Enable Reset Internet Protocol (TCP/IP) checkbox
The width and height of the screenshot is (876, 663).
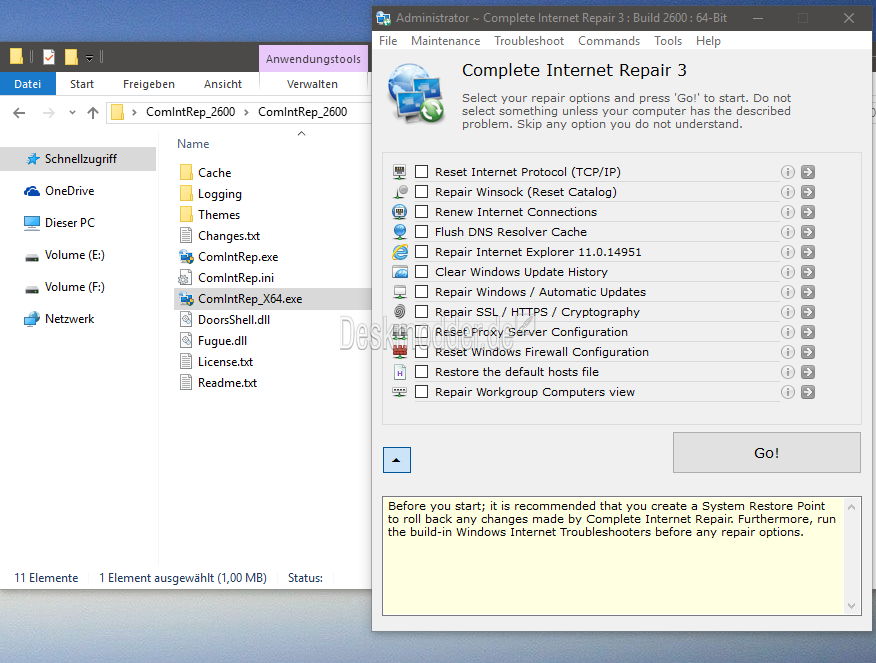[422, 171]
